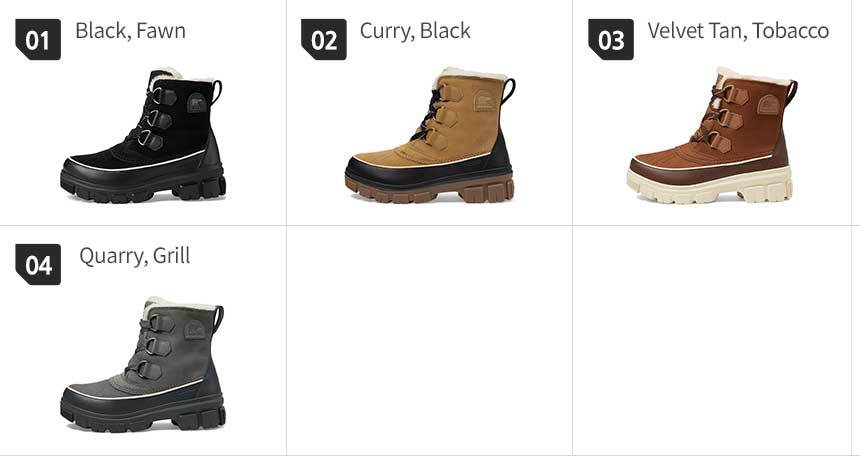The width and height of the screenshot is (860, 456).
Task: Click the brown outsole of the Curry boot
Action: click(429, 189)
